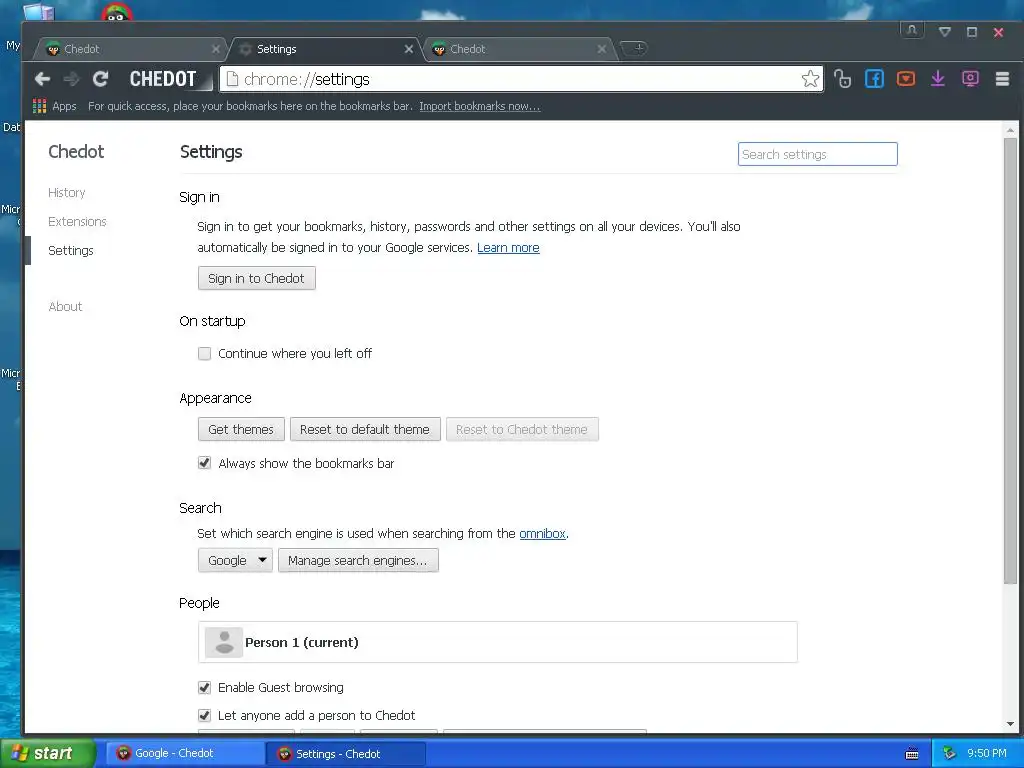The width and height of the screenshot is (1024, 768).
Task: Close the third tab named Chedot
Action: (601, 49)
